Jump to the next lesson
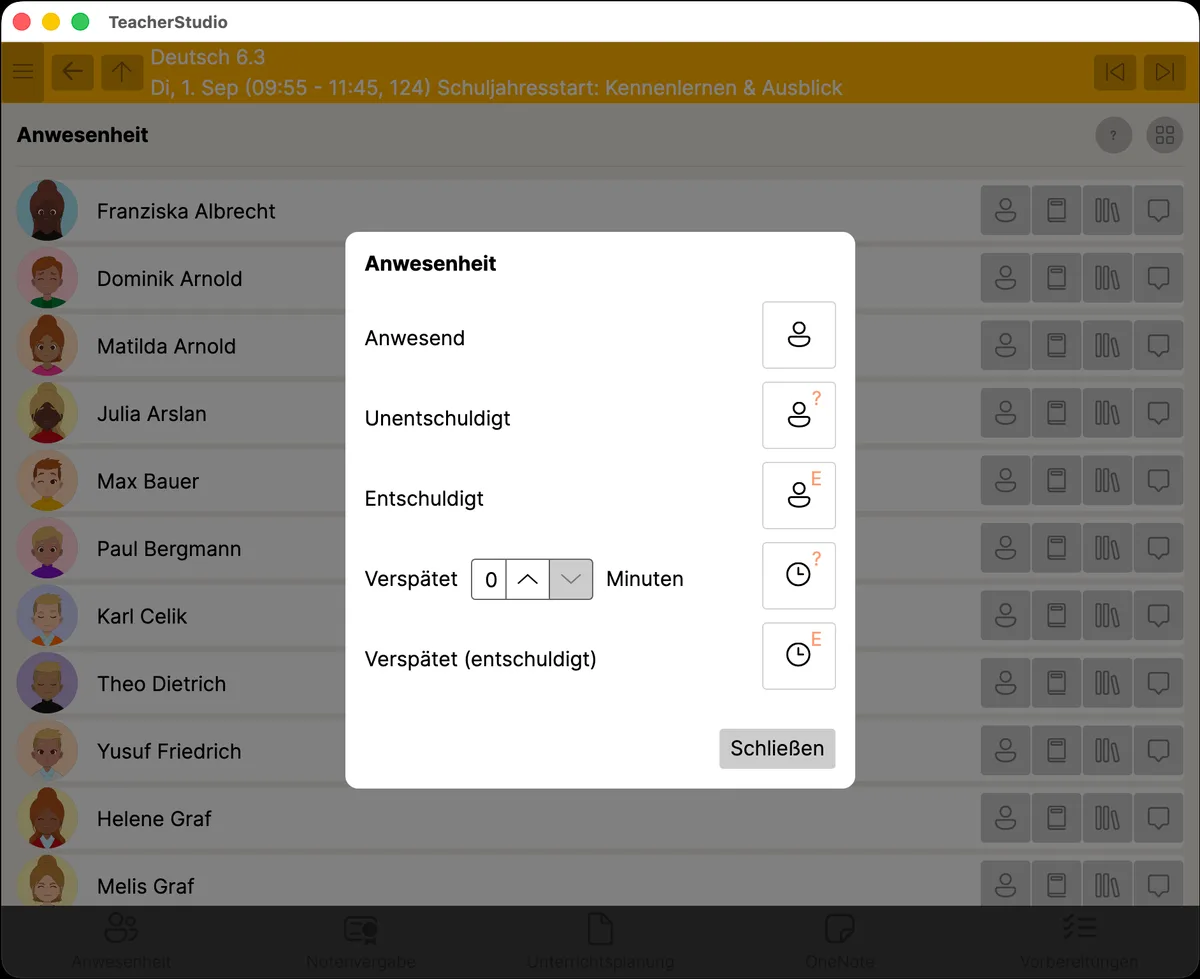Viewport: 1200px width, 979px height. (1165, 72)
